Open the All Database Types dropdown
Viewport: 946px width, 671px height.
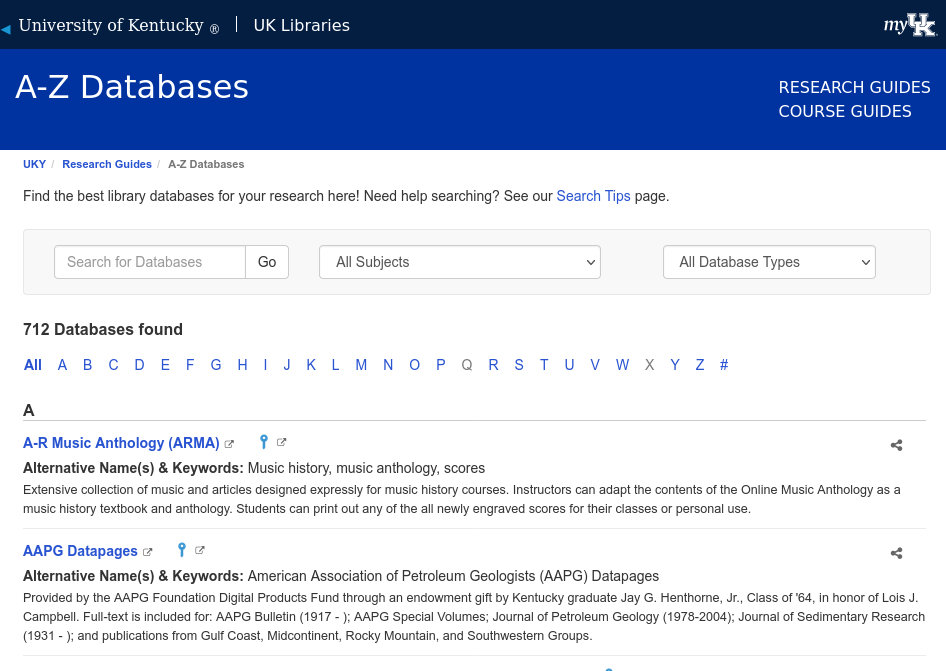tap(769, 262)
